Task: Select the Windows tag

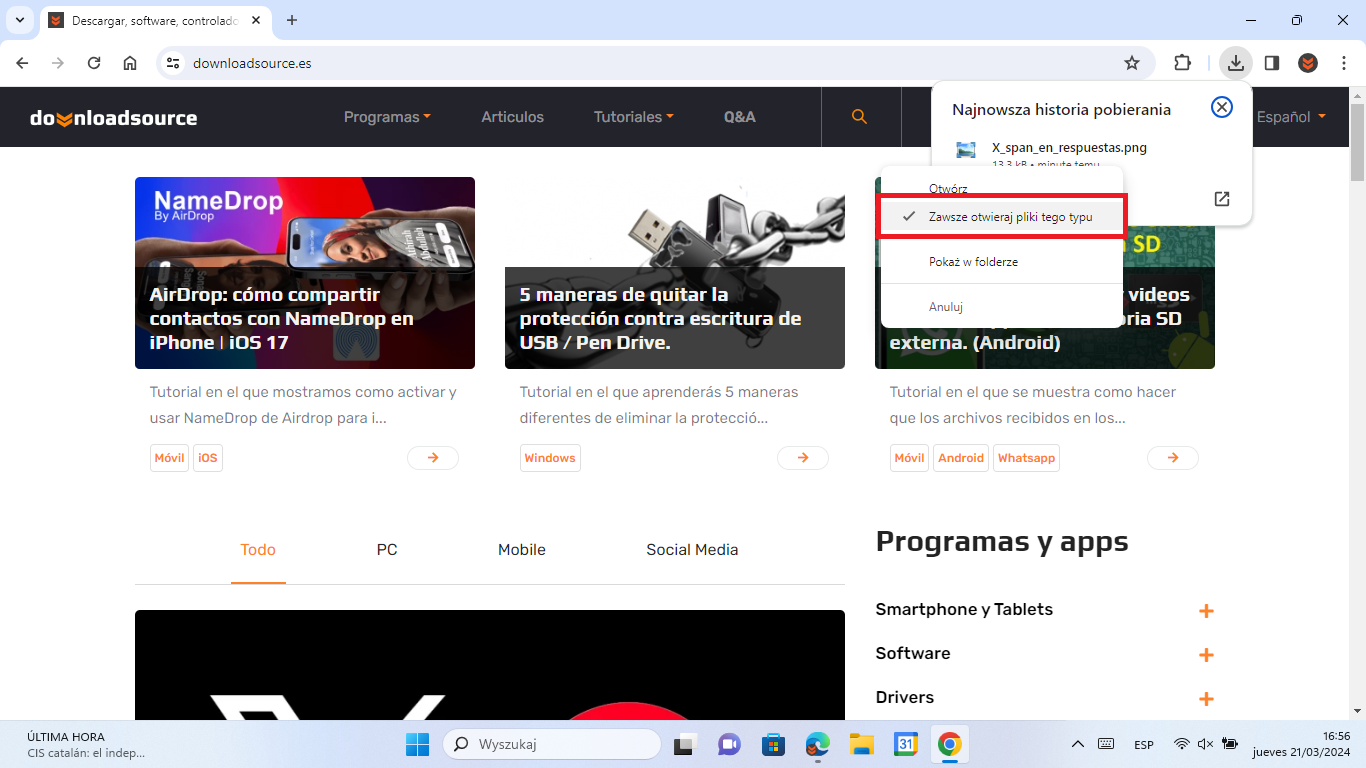Action: (x=550, y=458)
